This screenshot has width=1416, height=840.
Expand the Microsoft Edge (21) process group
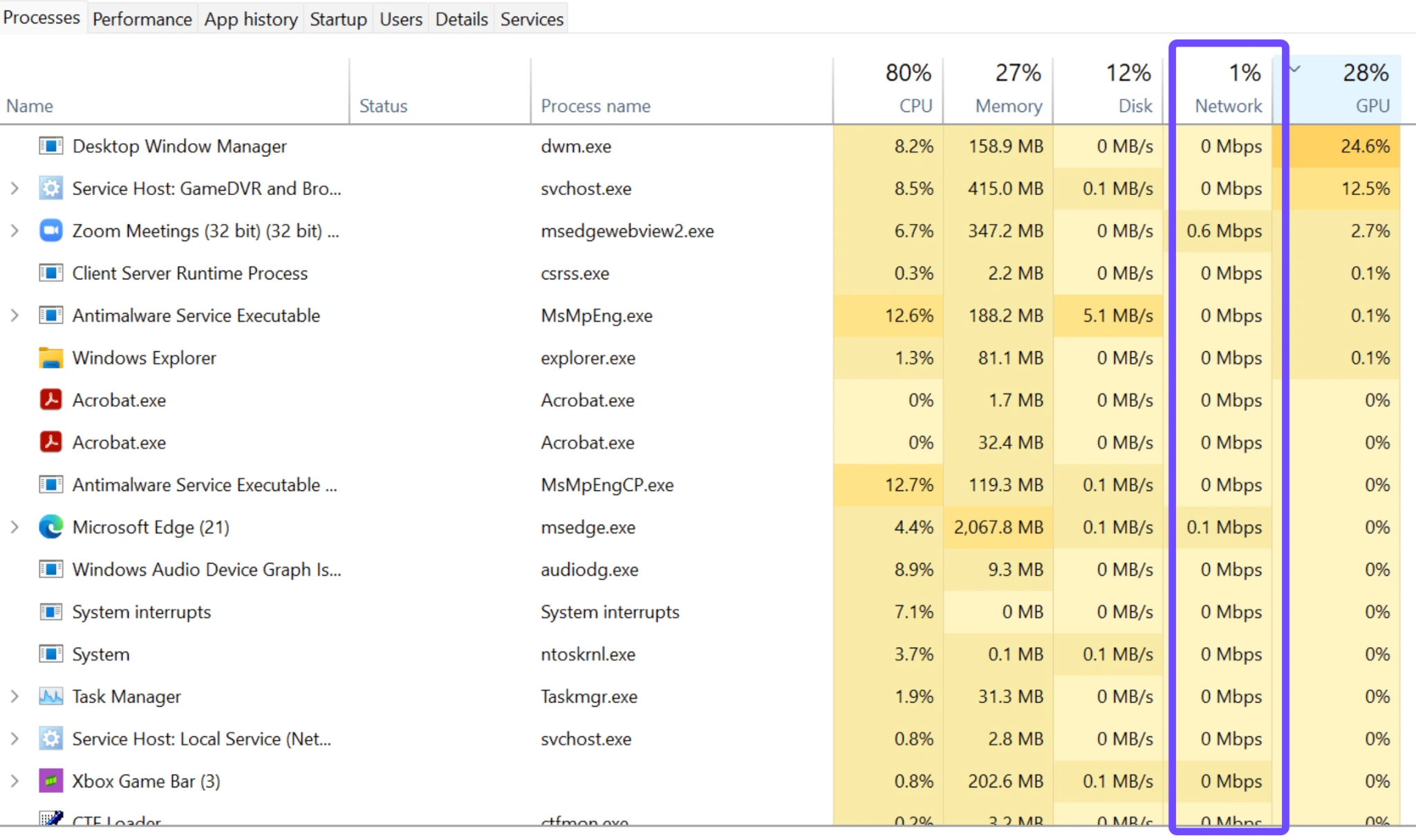point(15,527)
